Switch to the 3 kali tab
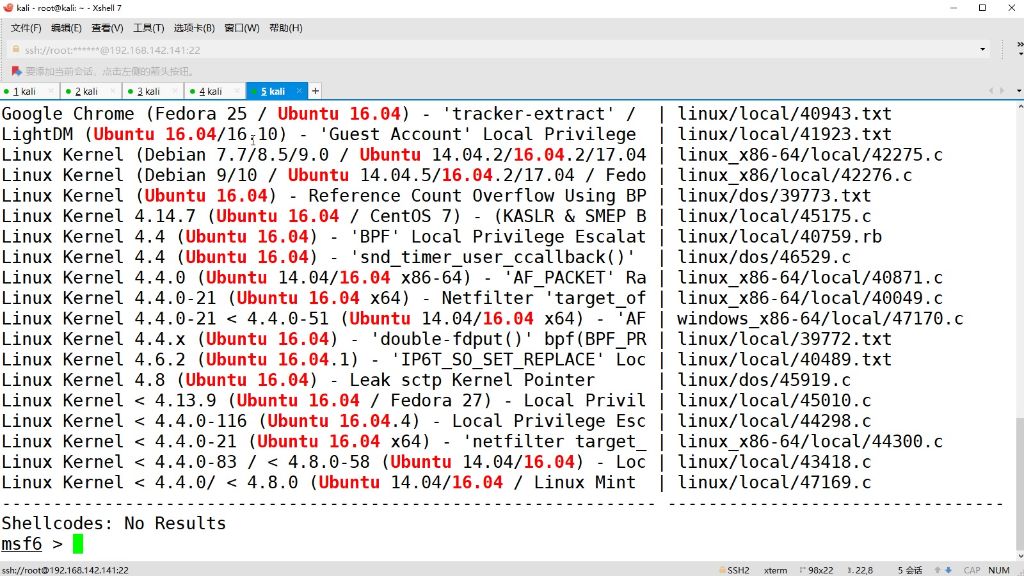This screenshot has width=1024, height=576. coord(148,91)
